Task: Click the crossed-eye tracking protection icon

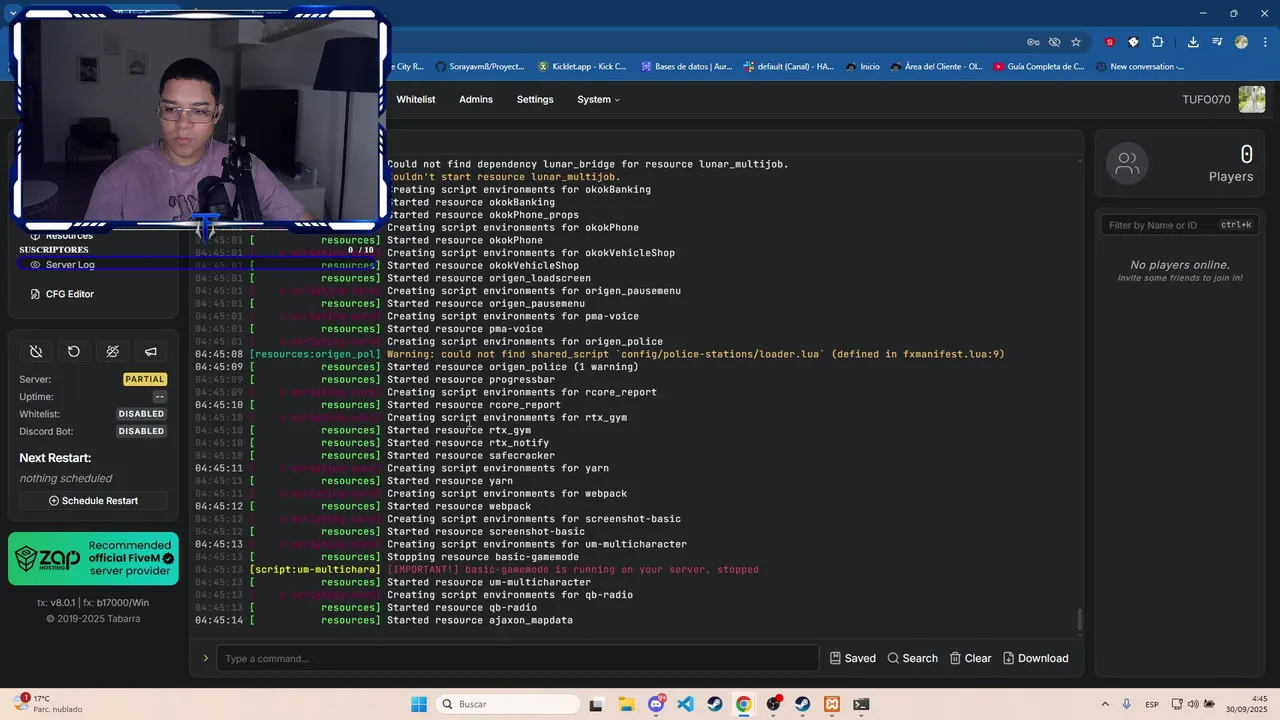Action: click(x=1054, y=42)
